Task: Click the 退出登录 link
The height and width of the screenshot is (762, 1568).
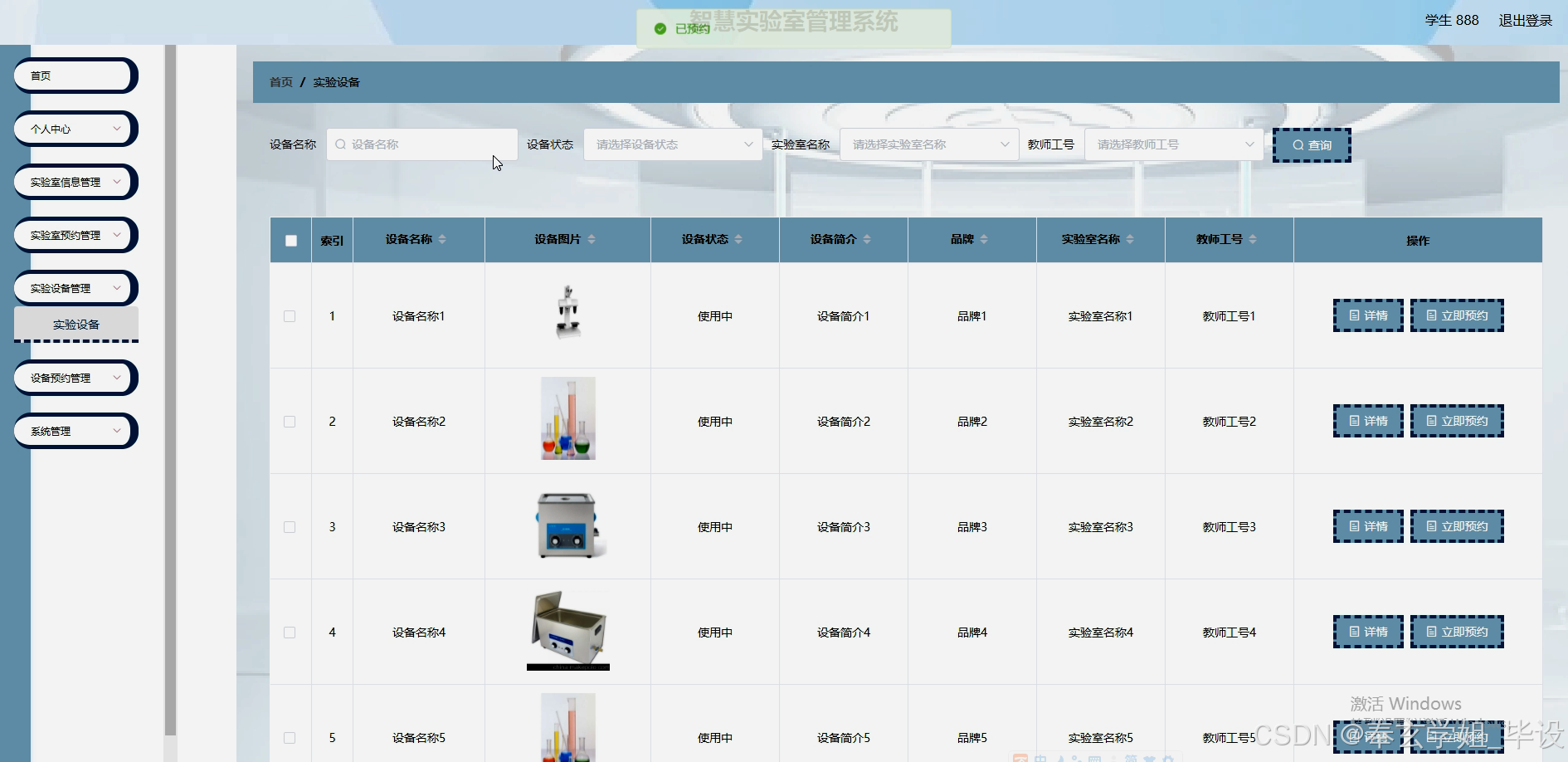Action: pyautogui.click(x=1525, y=20)
